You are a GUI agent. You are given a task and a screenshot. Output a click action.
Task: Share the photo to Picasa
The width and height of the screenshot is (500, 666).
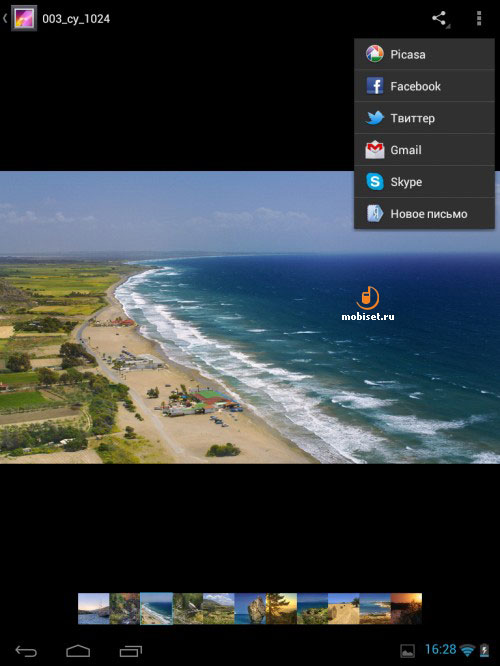(x=424, y=54)
